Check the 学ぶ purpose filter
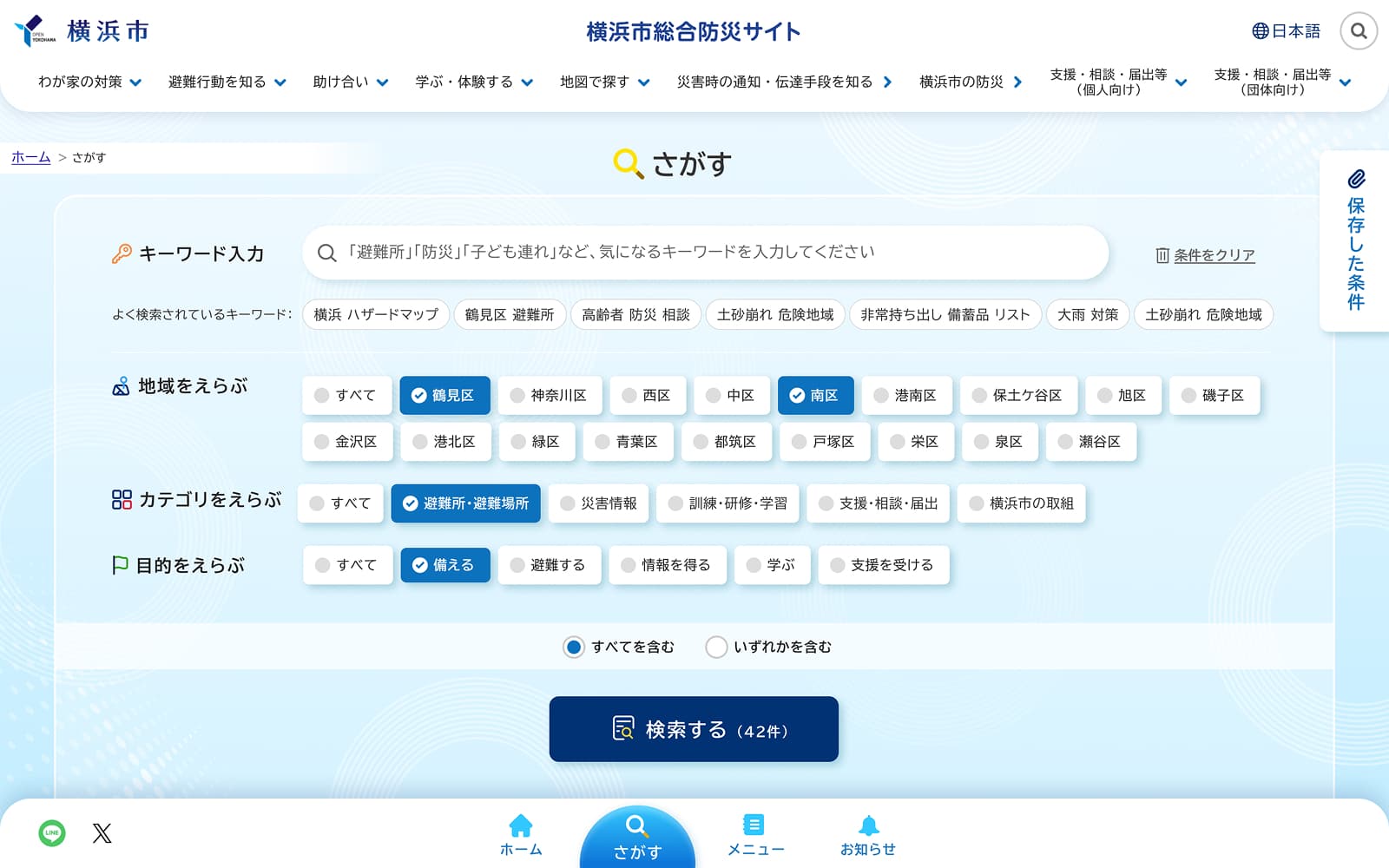The height and width of the screenshot is (868, 1389). [773, 565]
